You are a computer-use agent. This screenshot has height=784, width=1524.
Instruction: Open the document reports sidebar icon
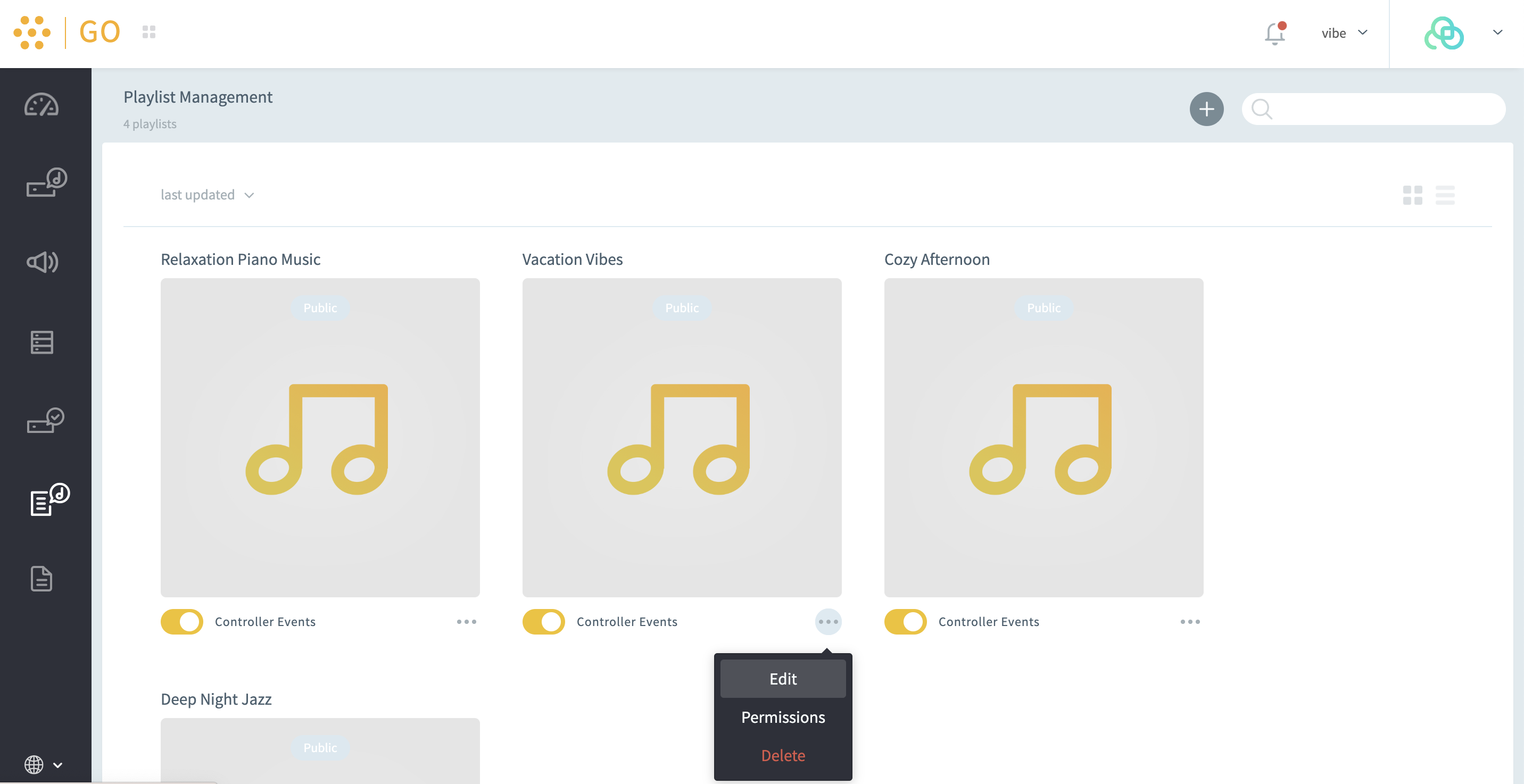click(x=42, y=578)
